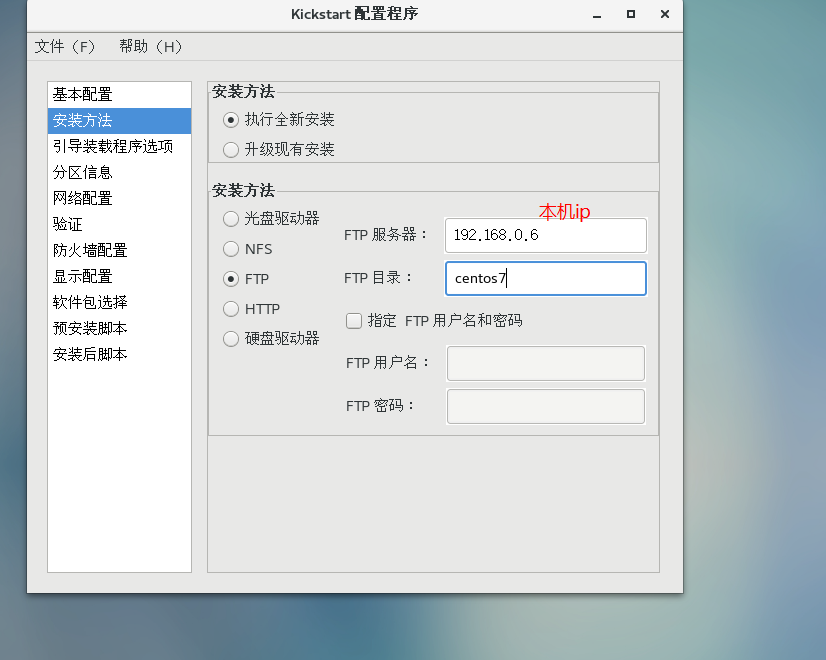Select the NFS installation method
826x660 pixels.
tap(231, 249)
